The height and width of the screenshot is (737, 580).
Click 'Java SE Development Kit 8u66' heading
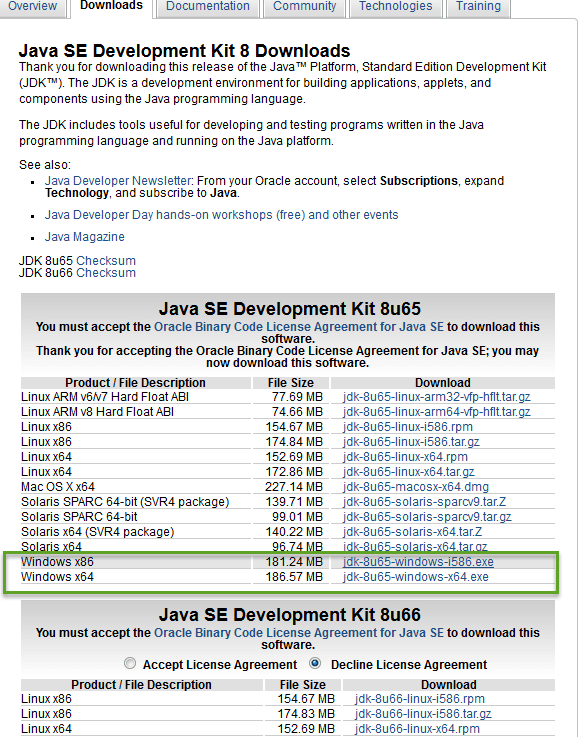290,615
